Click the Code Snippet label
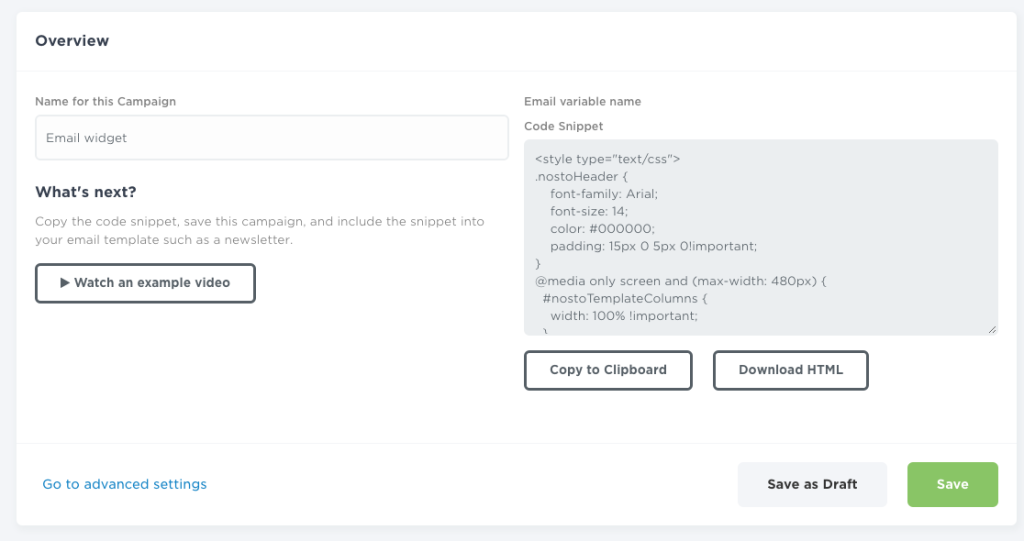Screen dimensions: 1024x541 (x=563, y=126)
